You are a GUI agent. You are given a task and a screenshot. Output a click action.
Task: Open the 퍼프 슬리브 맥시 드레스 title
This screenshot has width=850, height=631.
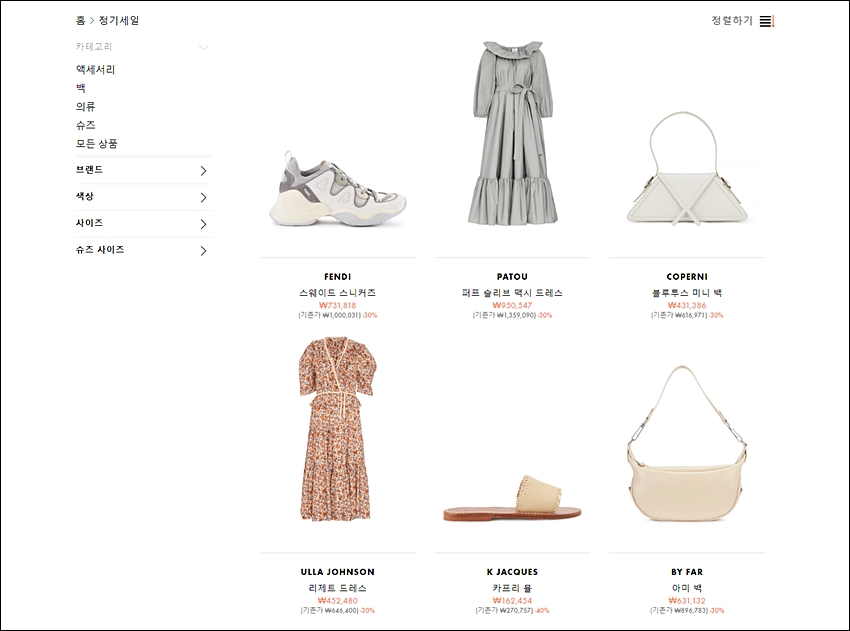pos(512,293)
